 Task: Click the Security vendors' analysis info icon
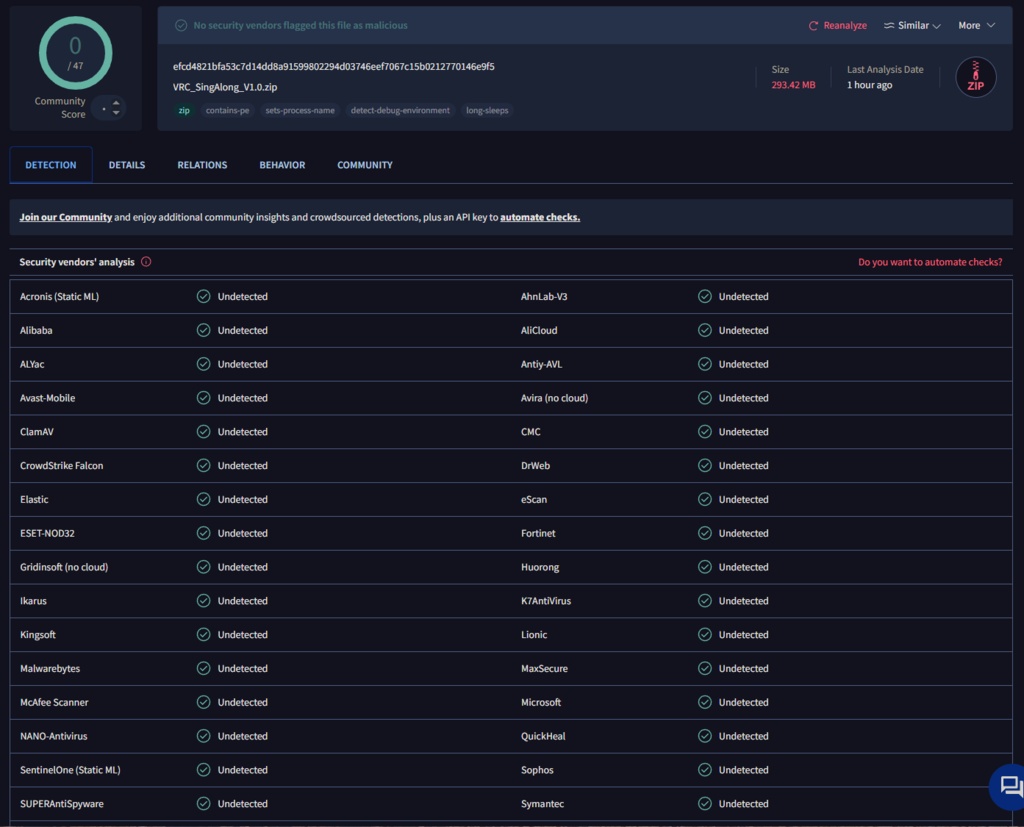coord(146,262)
